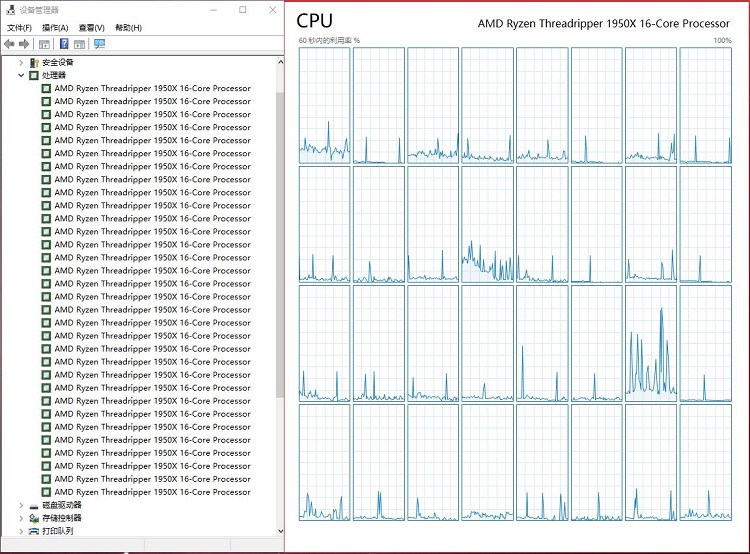Select the last Threadripper 1950X entry above 磁盘驱动器
This screenshot has height=554, width=750.
tap(153, 492)
